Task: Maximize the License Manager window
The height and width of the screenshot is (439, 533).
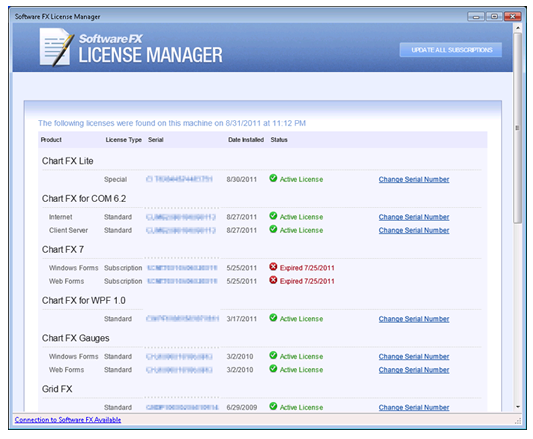Action: 494,16
